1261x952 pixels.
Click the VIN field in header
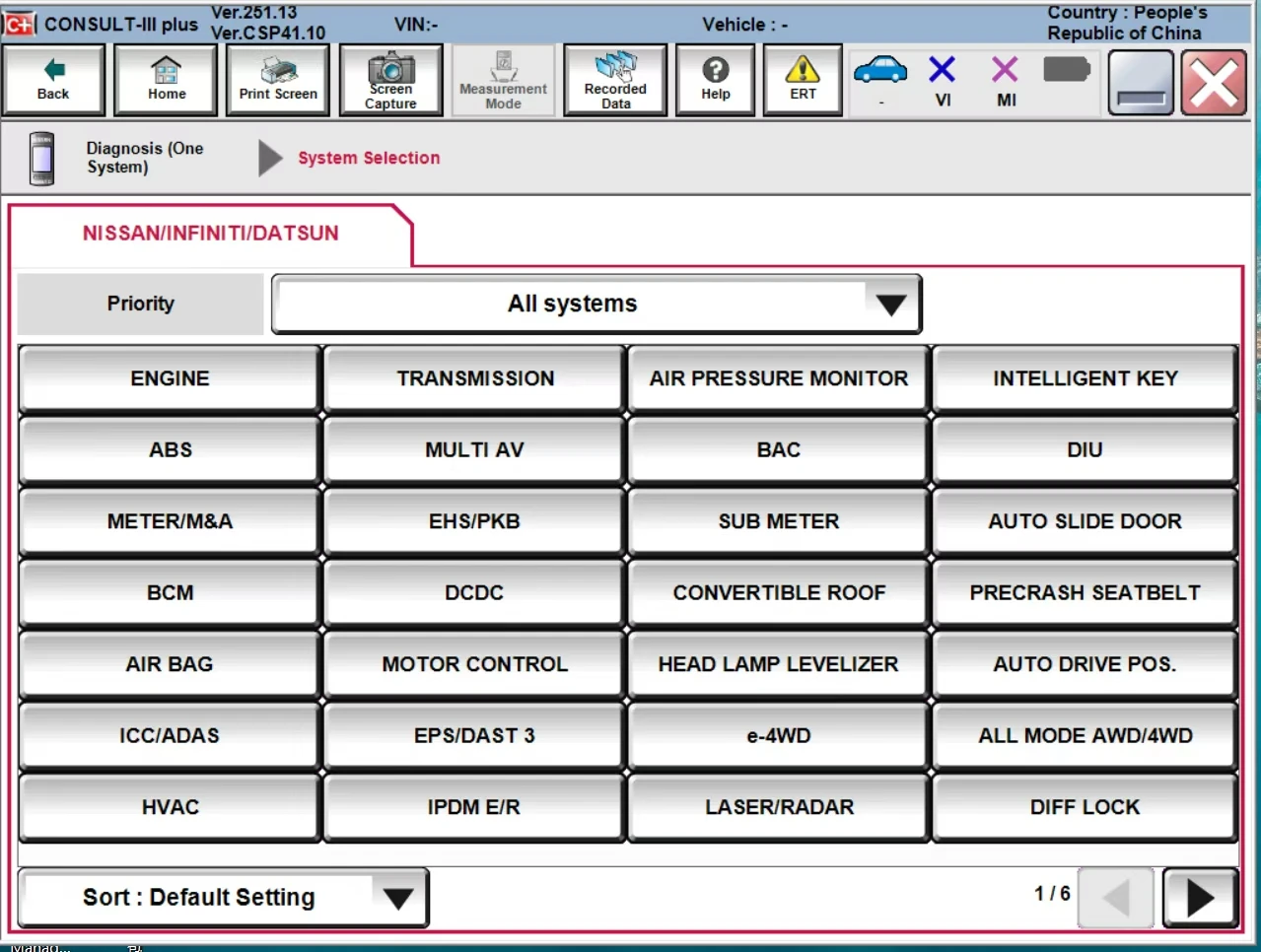[x=416, y=25]
